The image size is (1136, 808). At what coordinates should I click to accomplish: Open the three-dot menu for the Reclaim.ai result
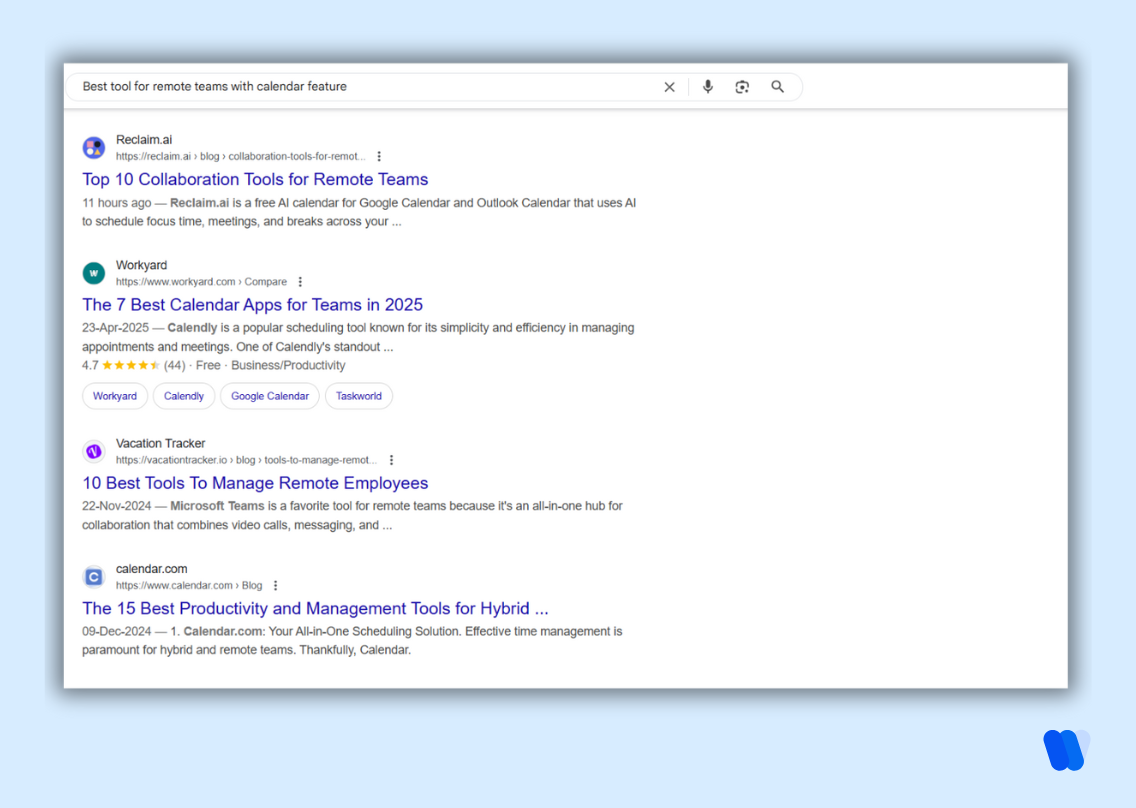(379, 156)
